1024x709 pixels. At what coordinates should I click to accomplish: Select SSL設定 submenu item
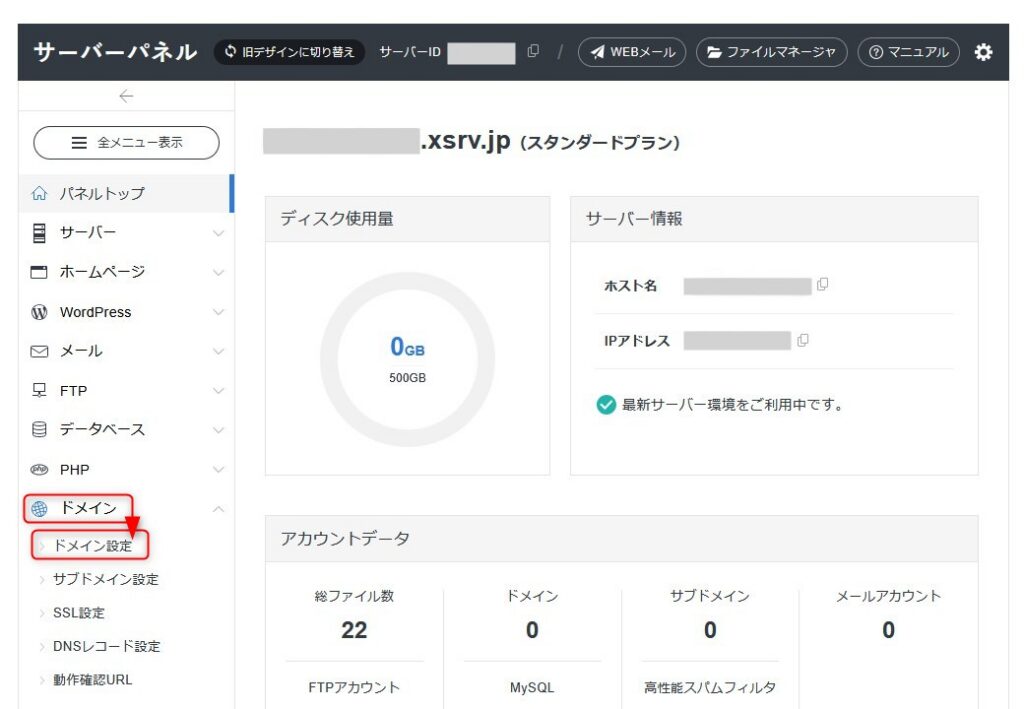tap(78, 613)
